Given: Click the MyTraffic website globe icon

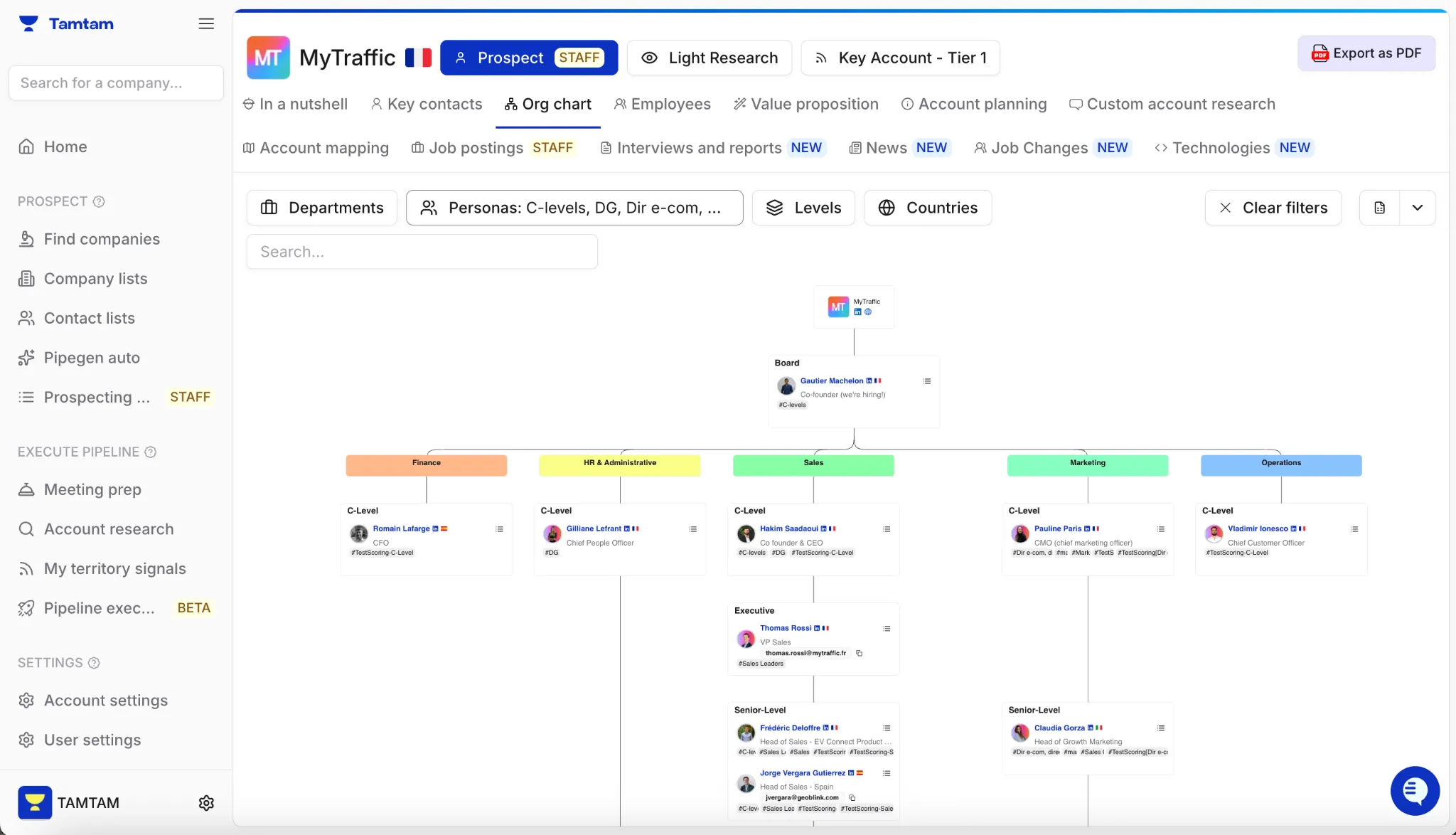Looking at the screenshot, I should click(x=867, y=312).
